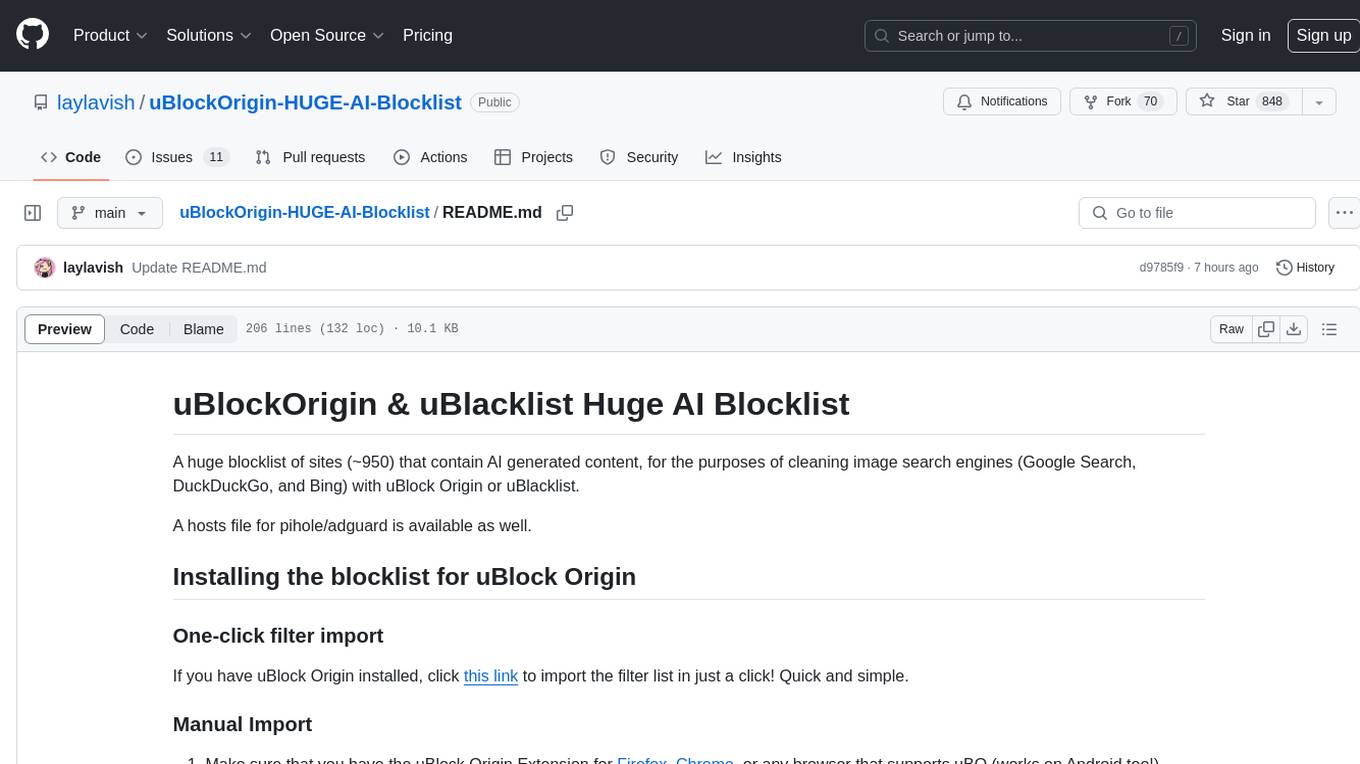Click the Notifications bell button

tap(1002, 102)
